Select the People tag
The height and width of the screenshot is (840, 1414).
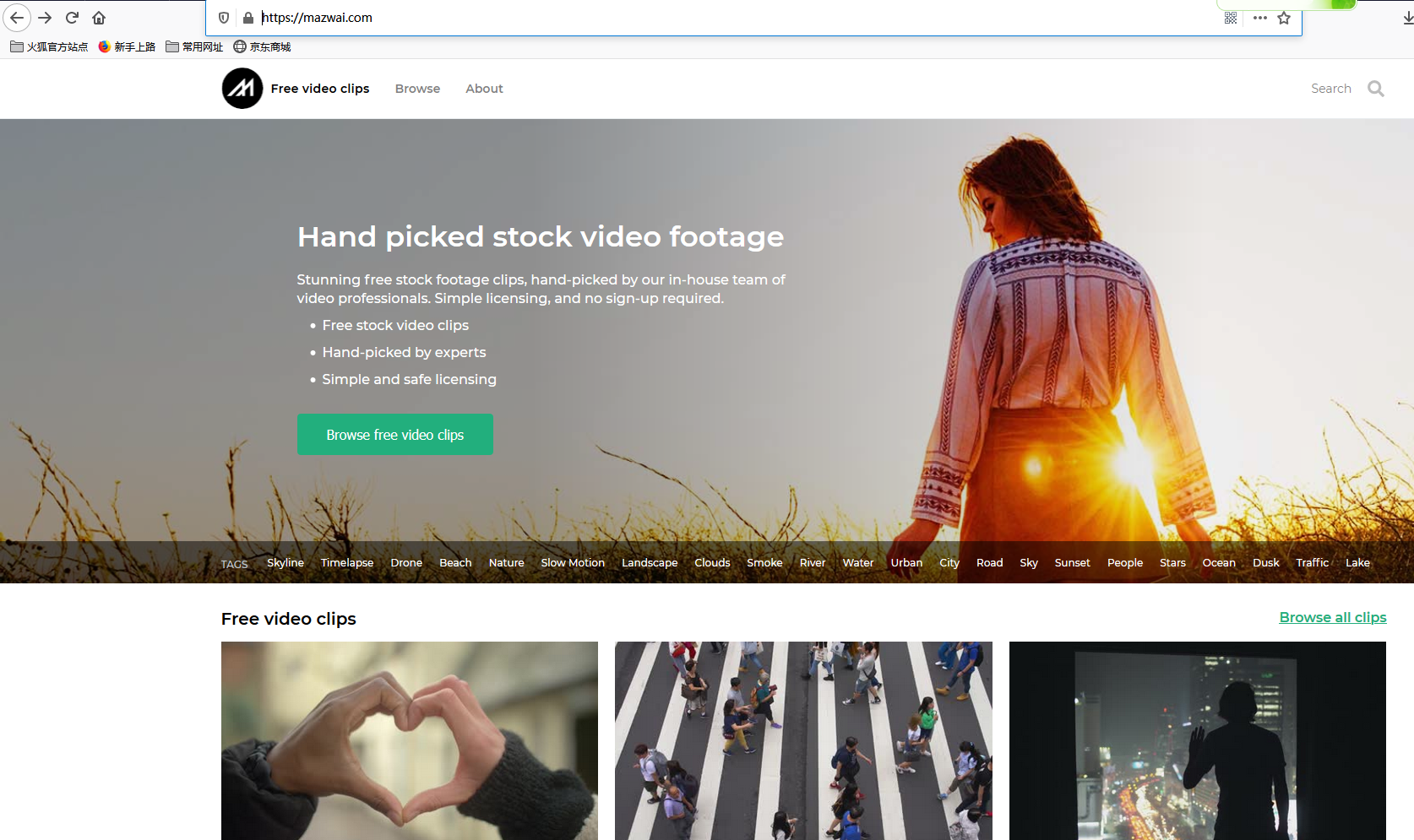coord(1125,563)
